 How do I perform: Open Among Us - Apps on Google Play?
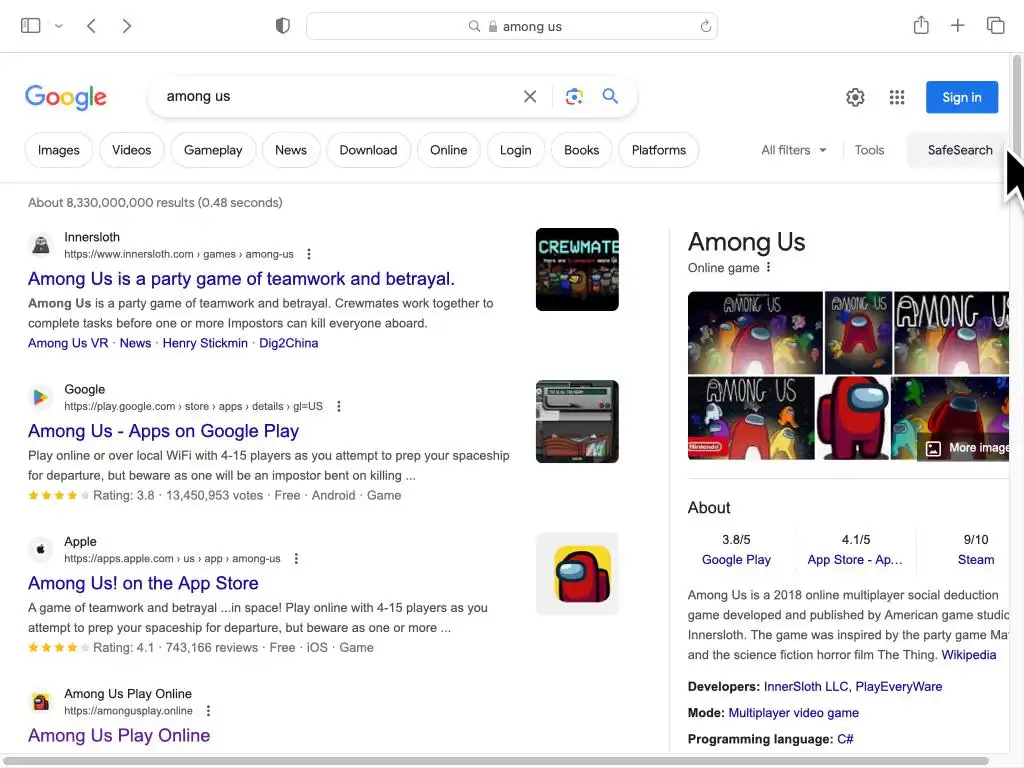(x=163, y=431)
